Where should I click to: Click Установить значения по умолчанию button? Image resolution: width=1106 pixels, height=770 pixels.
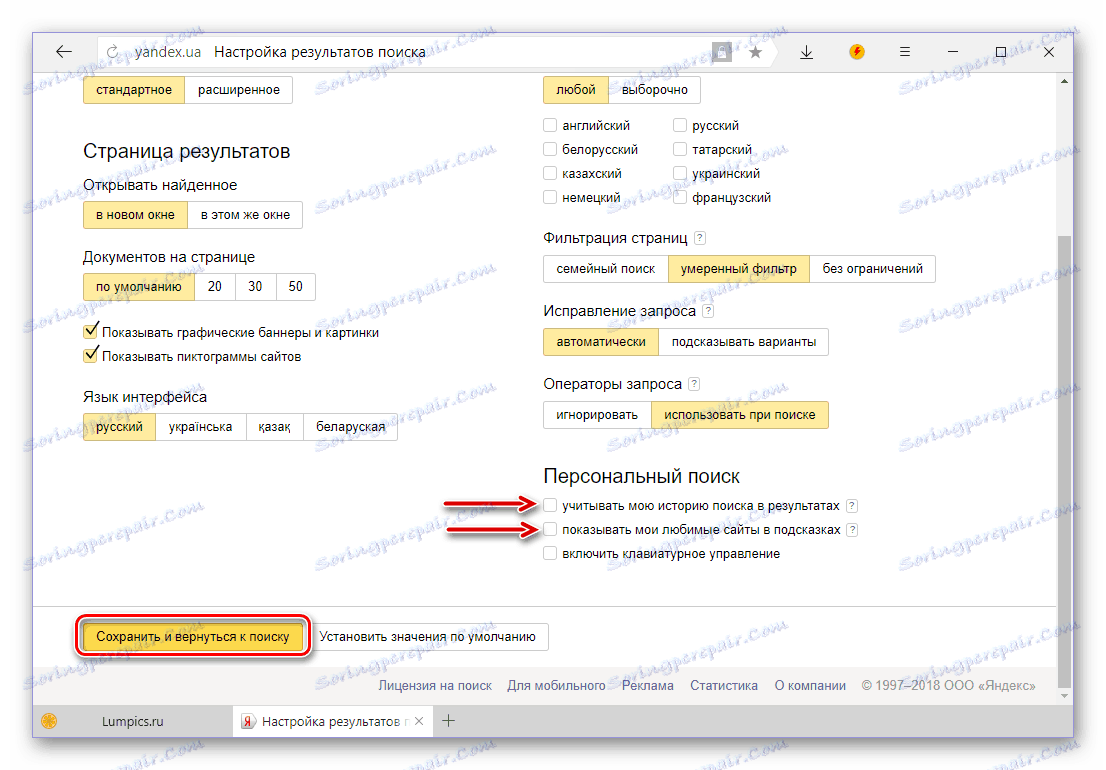(427, 637)
